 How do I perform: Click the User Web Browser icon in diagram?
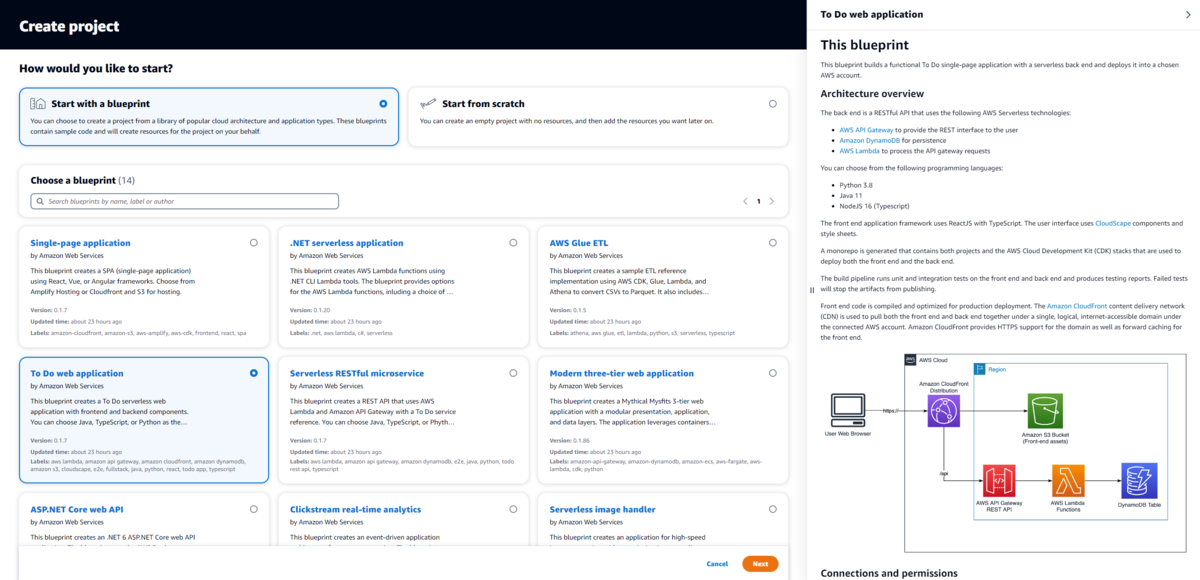pos(846,411)
